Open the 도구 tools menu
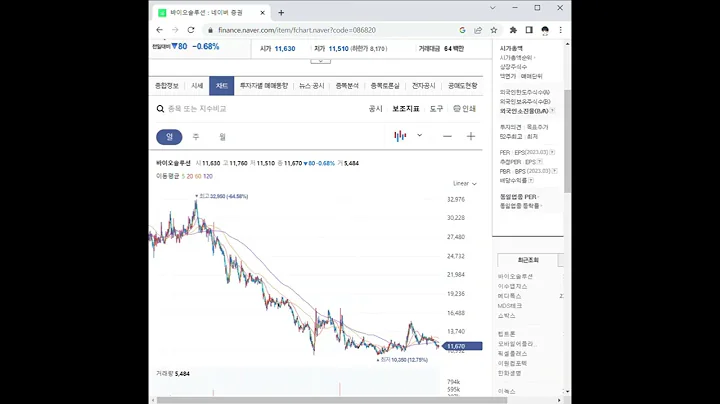Screen dimensions: 720x404 click(x=437, y=109)
